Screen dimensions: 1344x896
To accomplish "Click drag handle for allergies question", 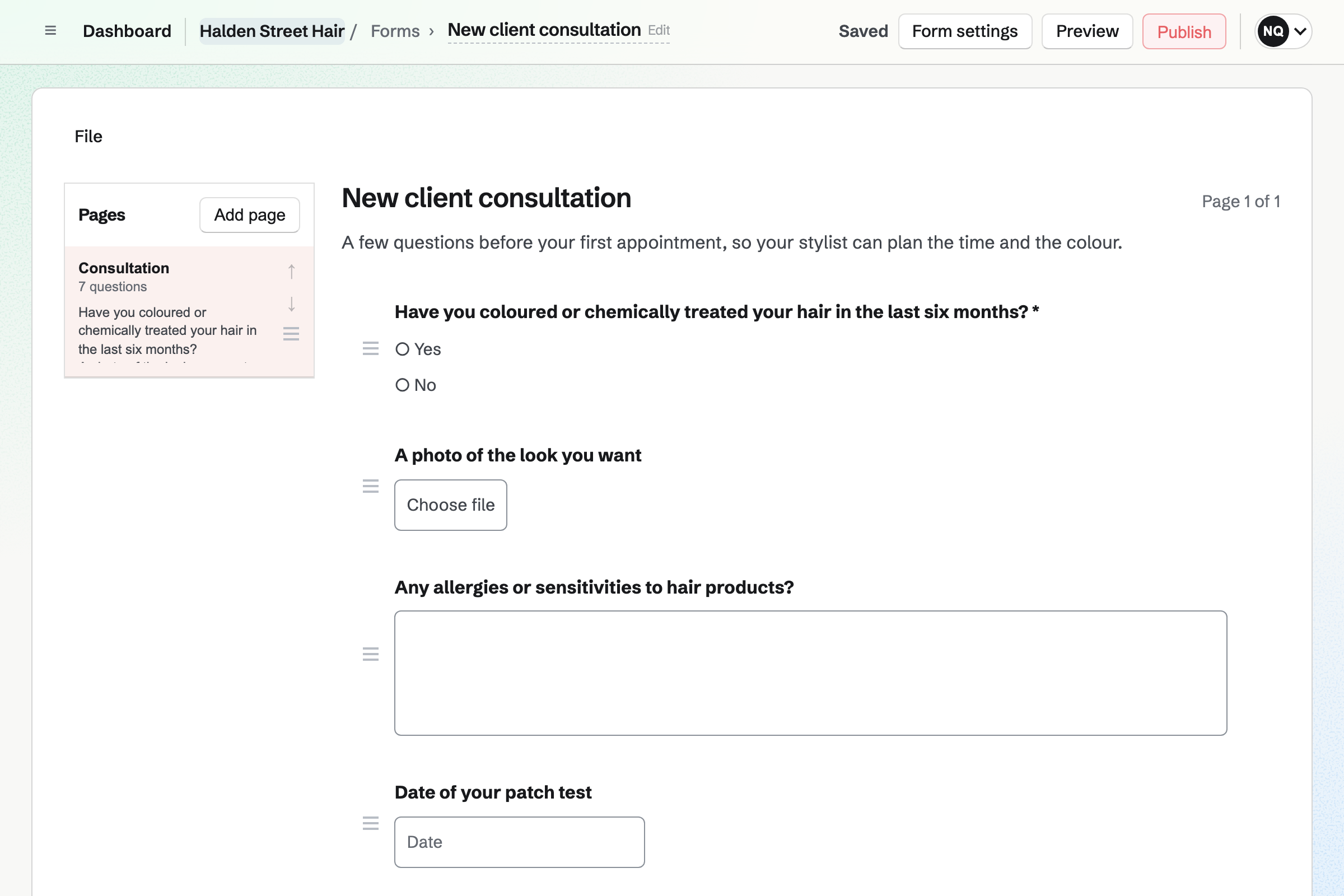I will (x=371, y=654).
